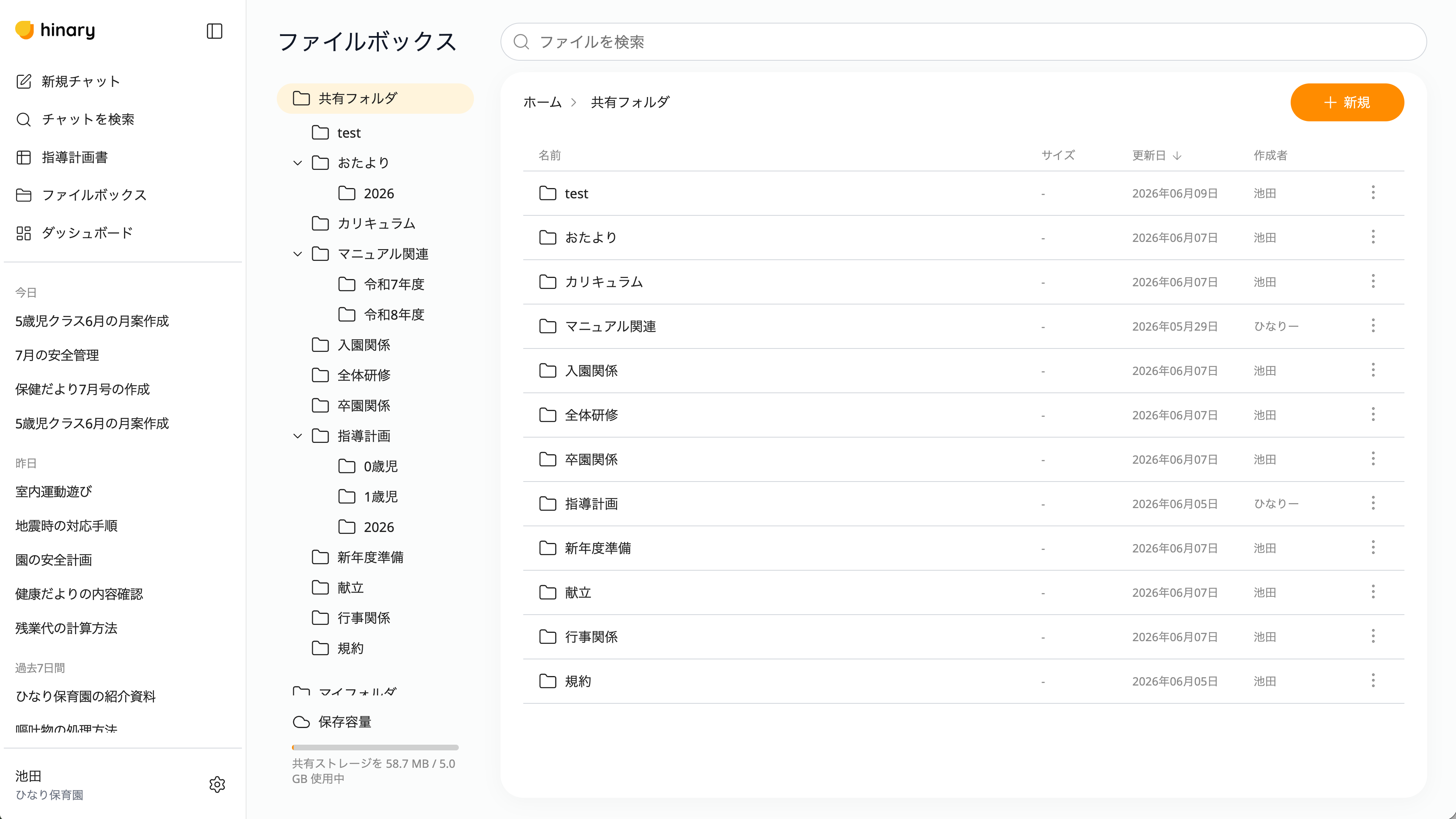Click the magnifier icon in the file search bar
The image size is (1456, 819).
tap(521, 42)
